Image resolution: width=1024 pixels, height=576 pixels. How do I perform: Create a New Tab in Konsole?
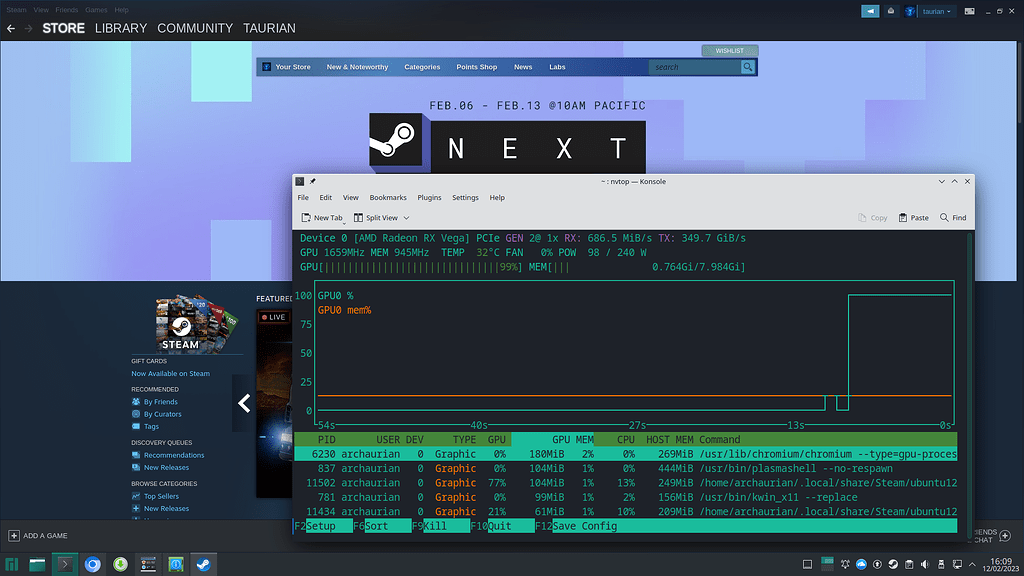click(322, 217)
